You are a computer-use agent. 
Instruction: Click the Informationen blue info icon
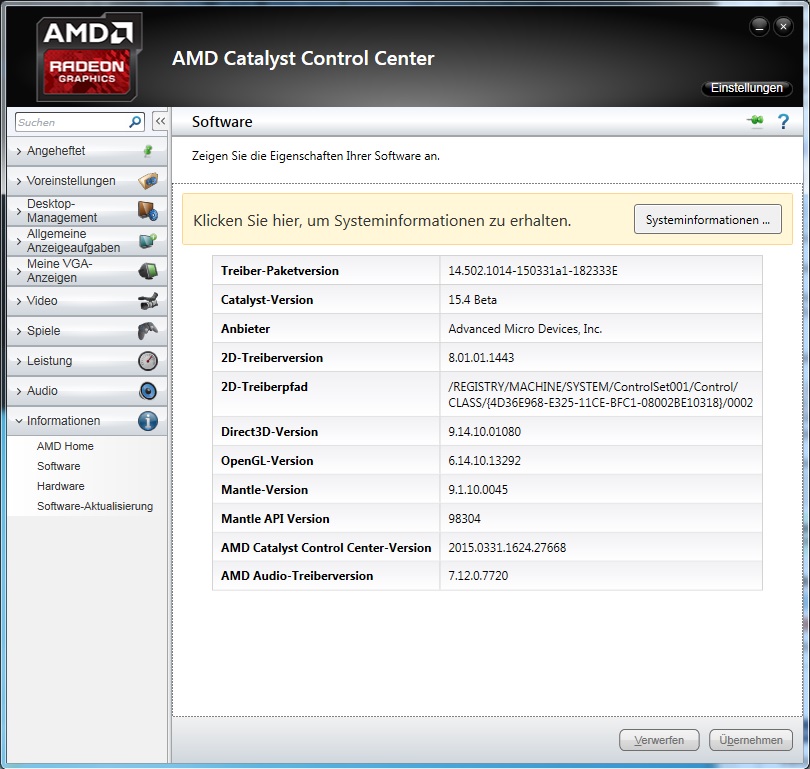[x=148, y=421]
